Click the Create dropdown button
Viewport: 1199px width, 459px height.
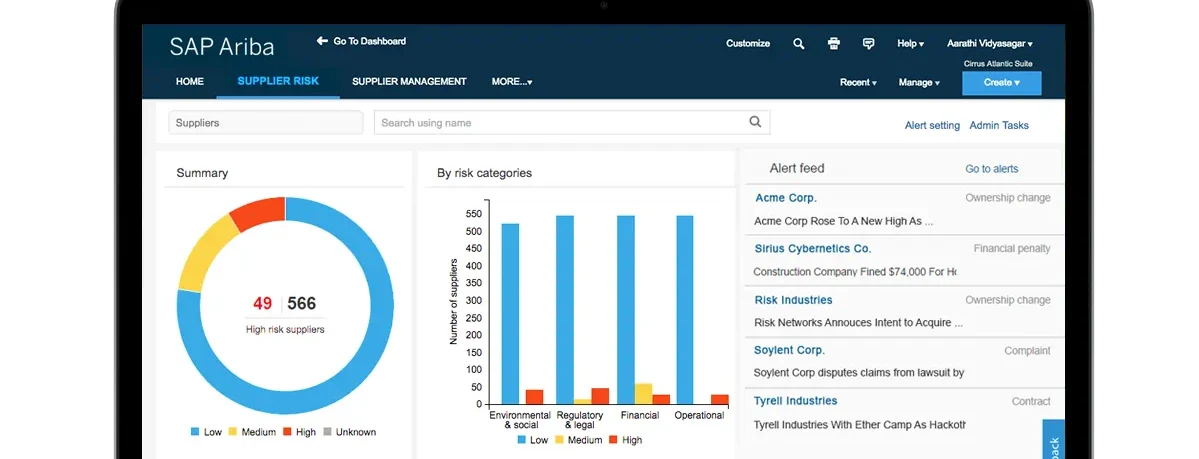[1002, 83]
